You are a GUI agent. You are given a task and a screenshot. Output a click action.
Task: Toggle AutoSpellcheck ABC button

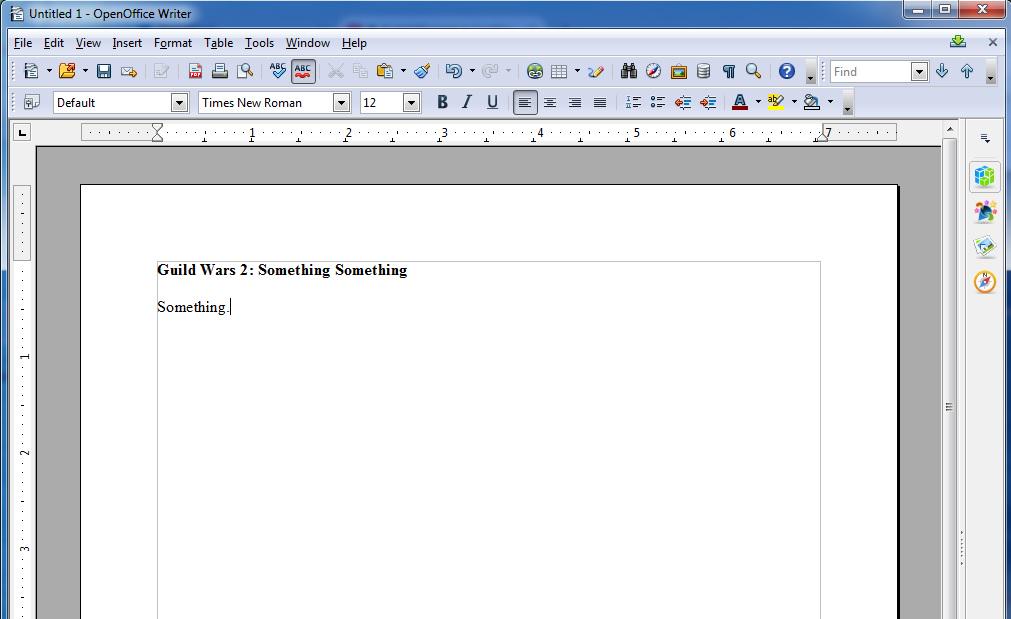click(x=303, y=71)
